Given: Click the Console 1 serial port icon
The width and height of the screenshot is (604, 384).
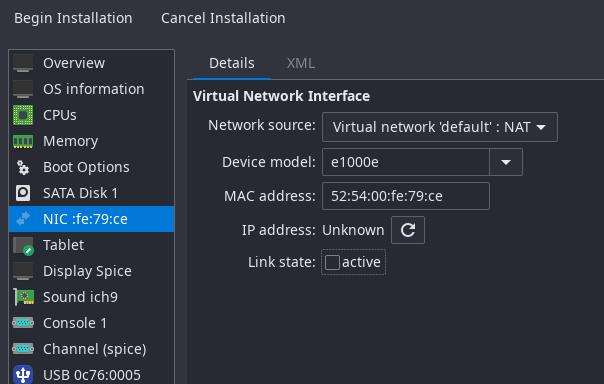Looking at the screenshot, I should [23, 323].
